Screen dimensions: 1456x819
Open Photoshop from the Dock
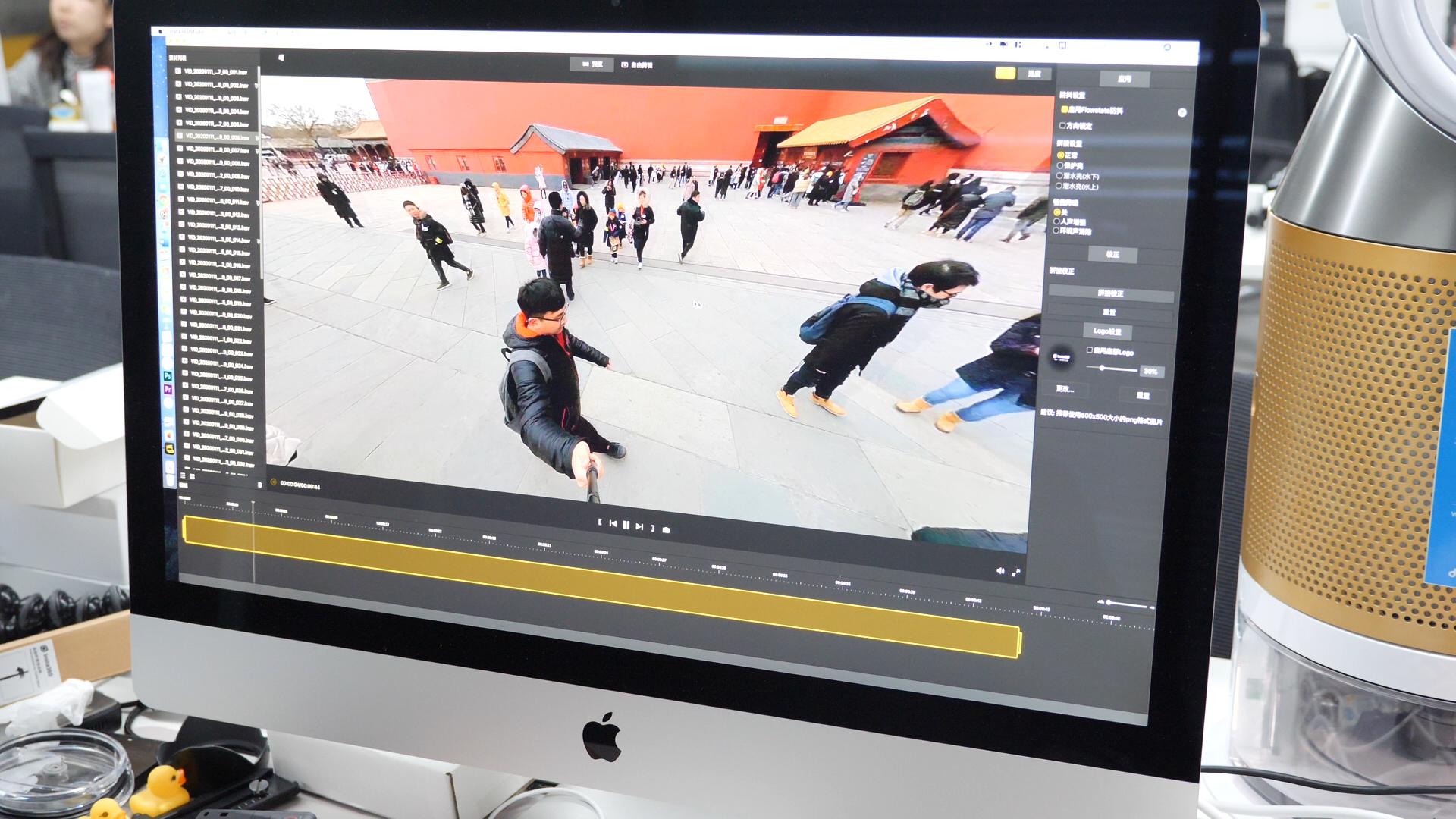point(168,376)
